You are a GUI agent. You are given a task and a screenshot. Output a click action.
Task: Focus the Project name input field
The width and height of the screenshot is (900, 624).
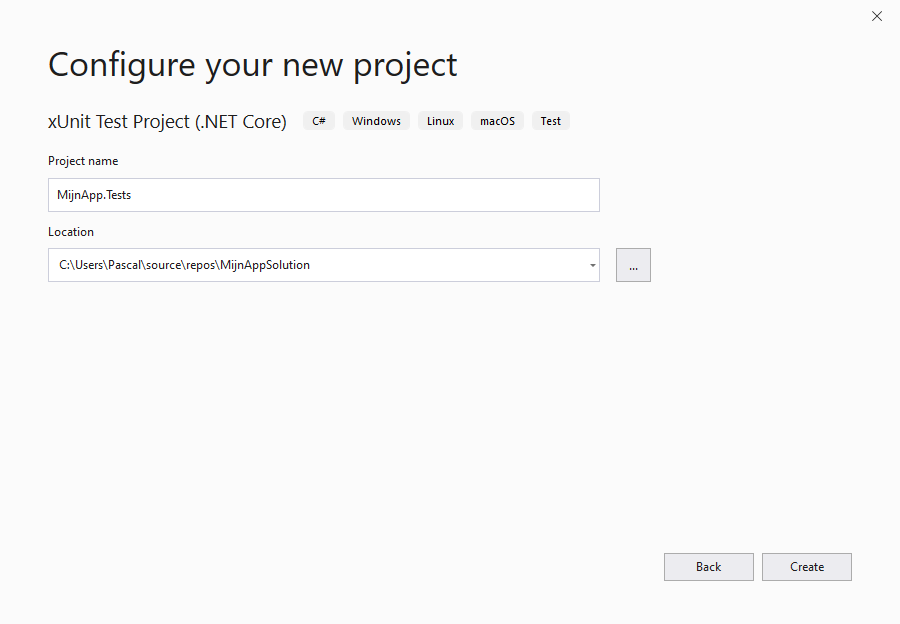click(x=323, y=195)
